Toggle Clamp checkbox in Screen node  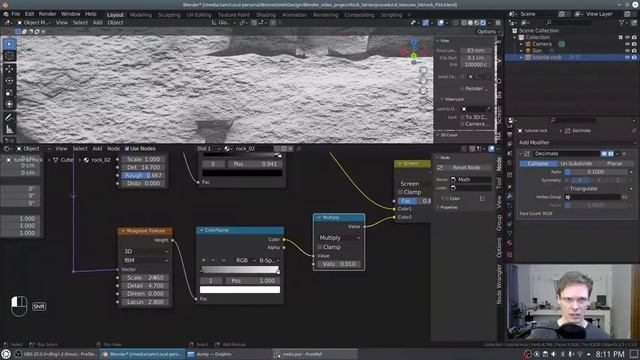tap(400, 192)
